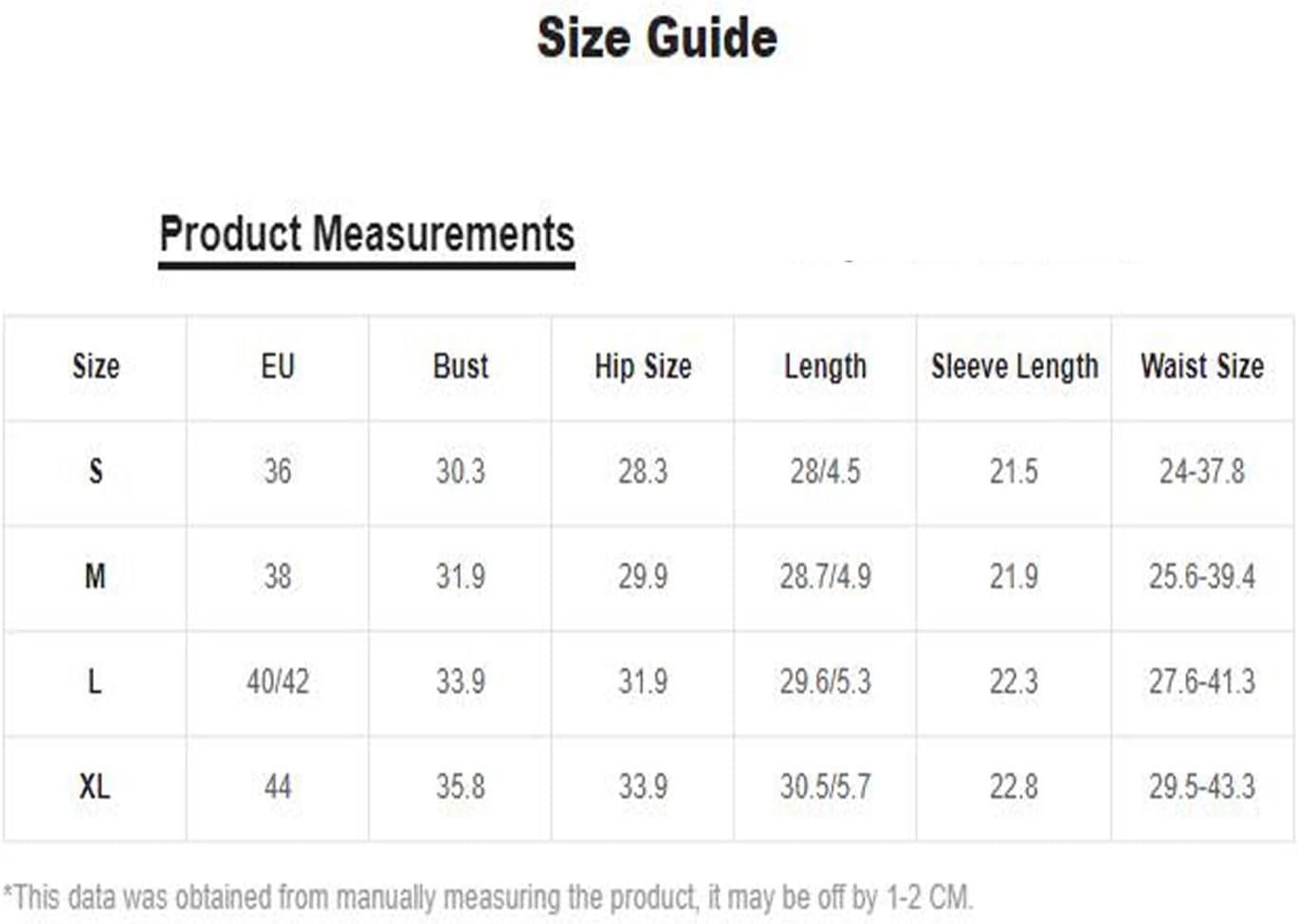1298x924 pixels.
Task: Click the Length column header
Action: tap(825, 368)
